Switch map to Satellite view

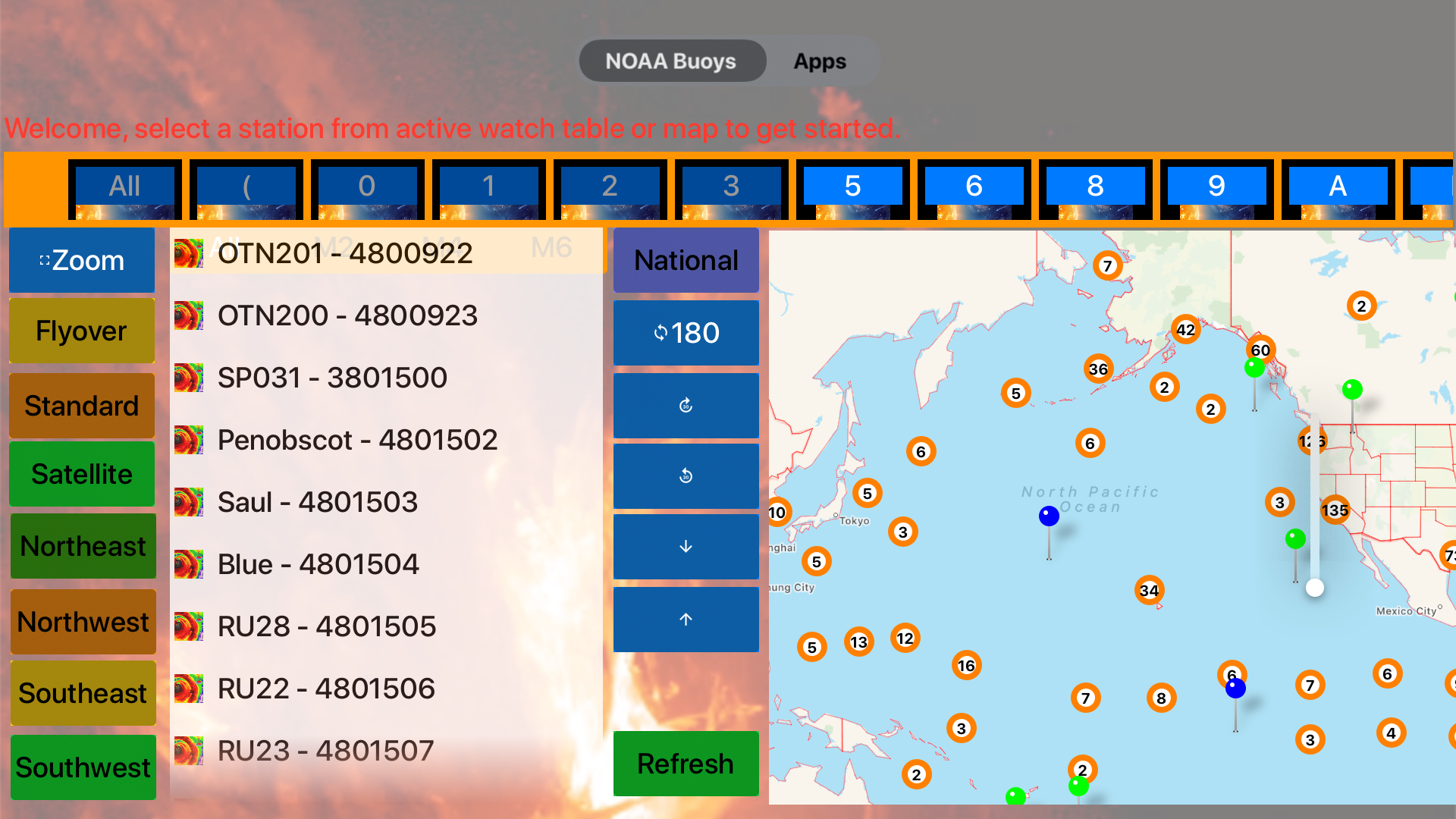tap(82, 474)
